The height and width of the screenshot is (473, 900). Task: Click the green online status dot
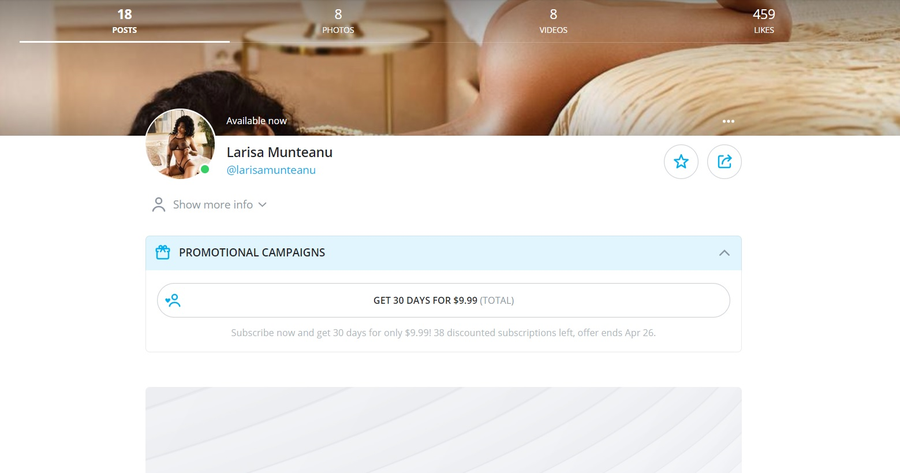pos(205,169)
